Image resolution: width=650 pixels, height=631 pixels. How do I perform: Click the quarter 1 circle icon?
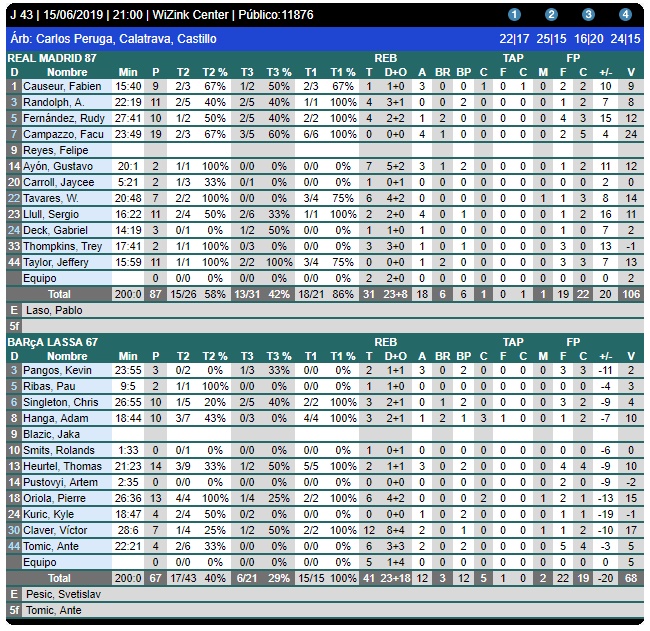515,15
